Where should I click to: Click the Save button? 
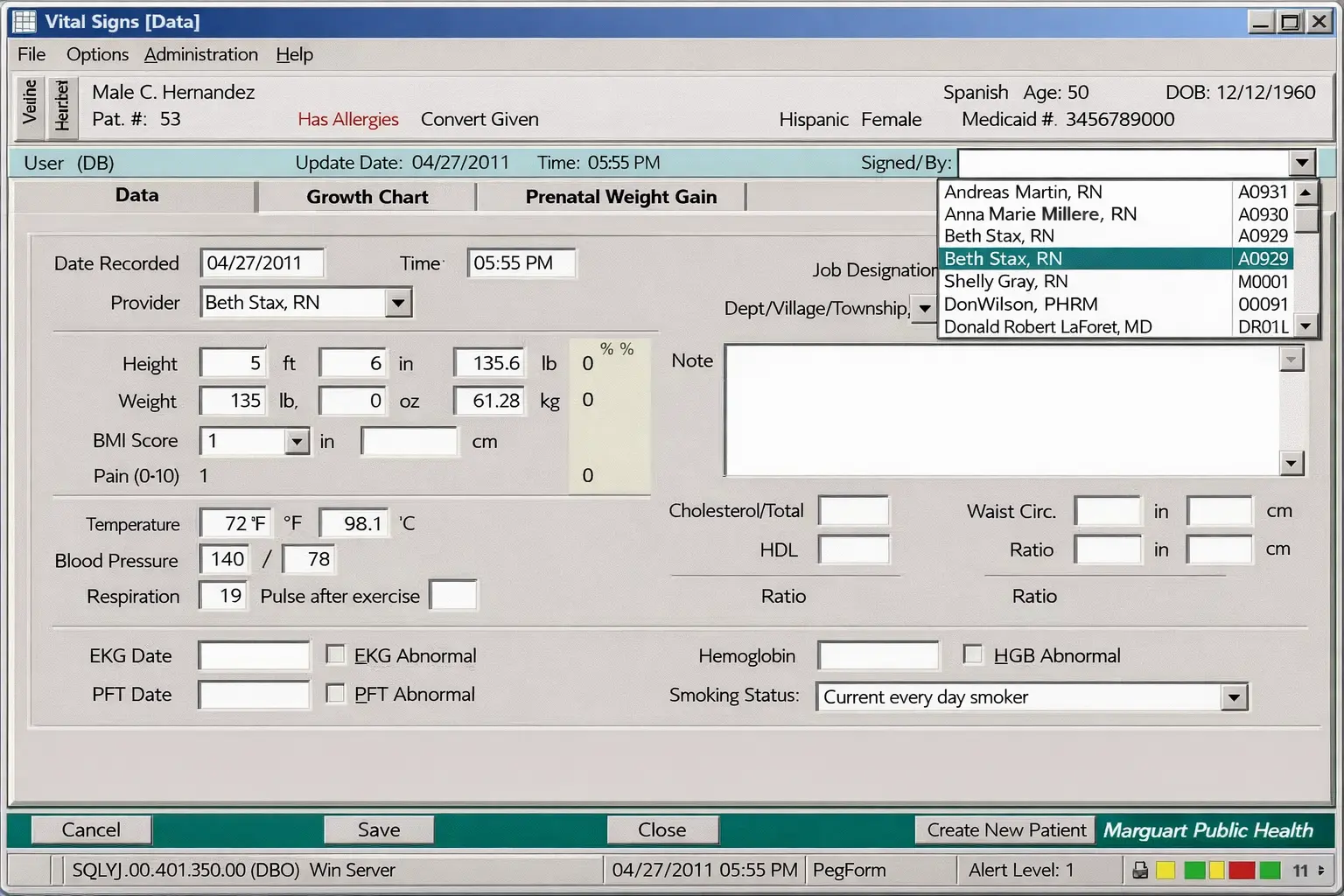tap(378, 829)
